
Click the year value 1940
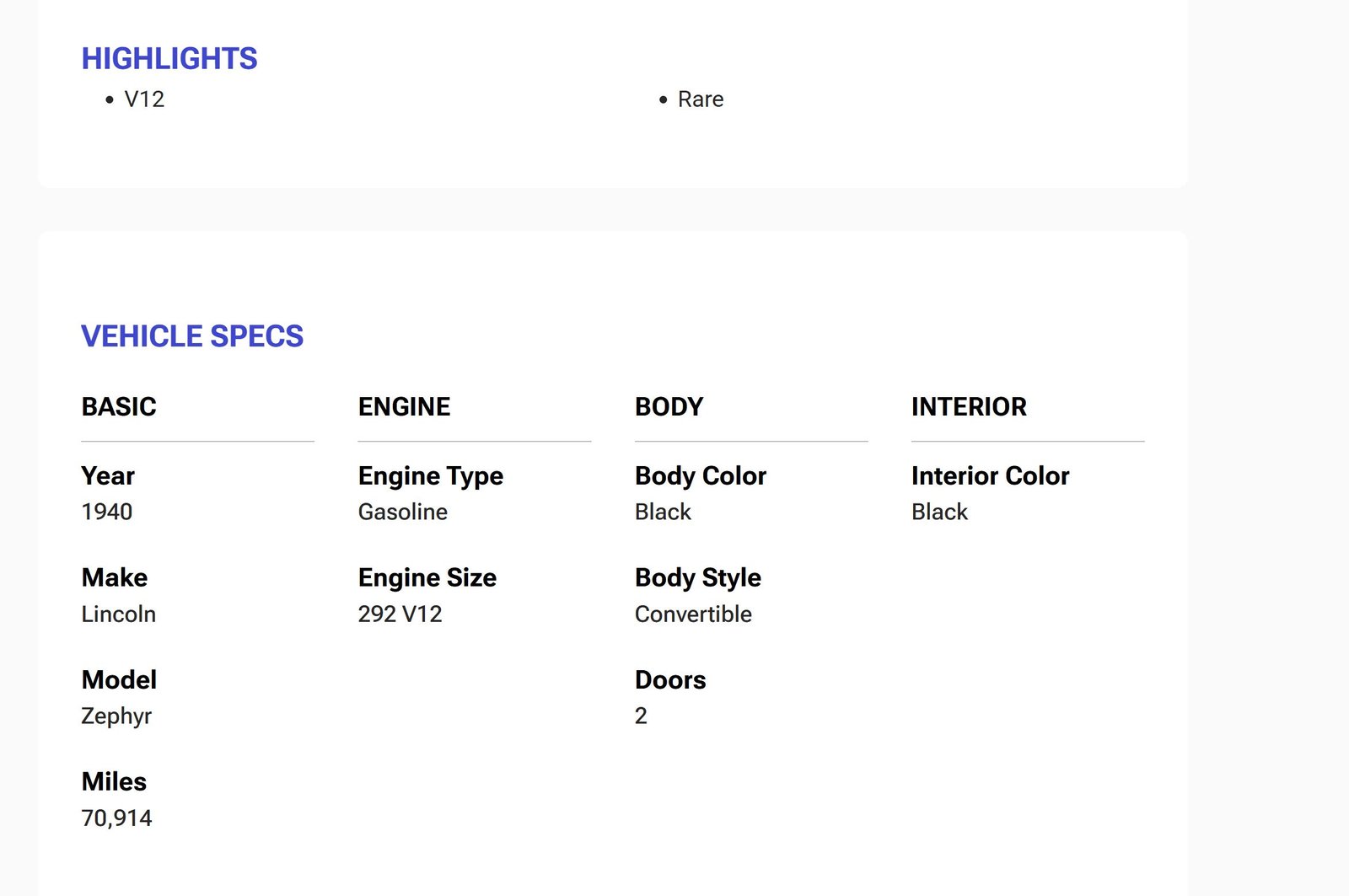[107, 512]
